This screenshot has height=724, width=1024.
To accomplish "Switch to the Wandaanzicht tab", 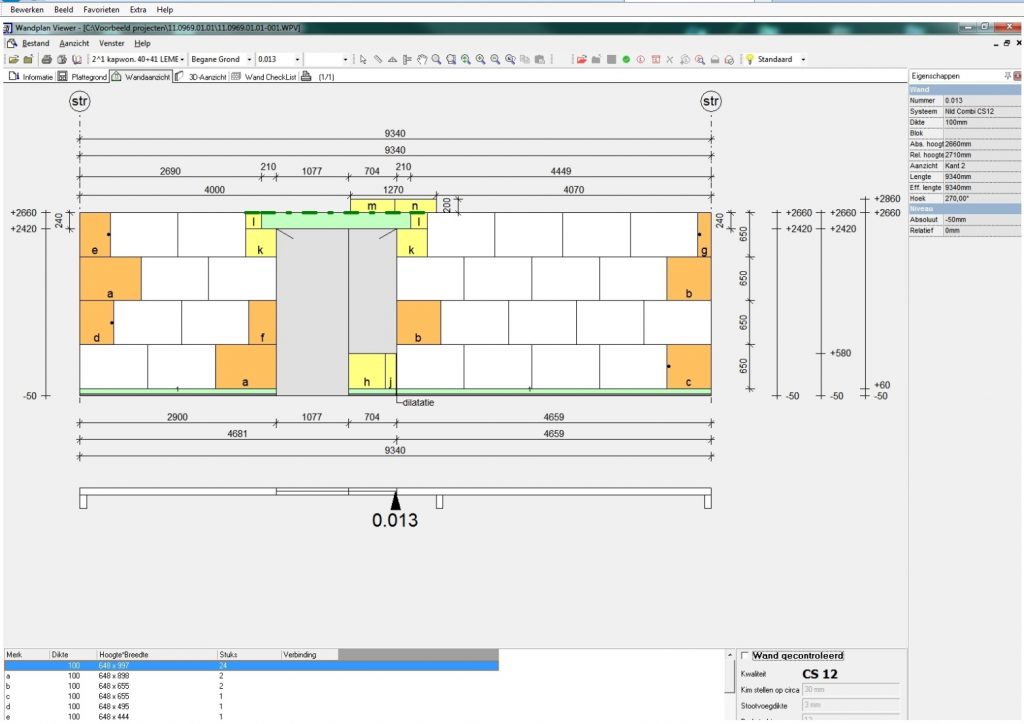I will click(141, 76).
